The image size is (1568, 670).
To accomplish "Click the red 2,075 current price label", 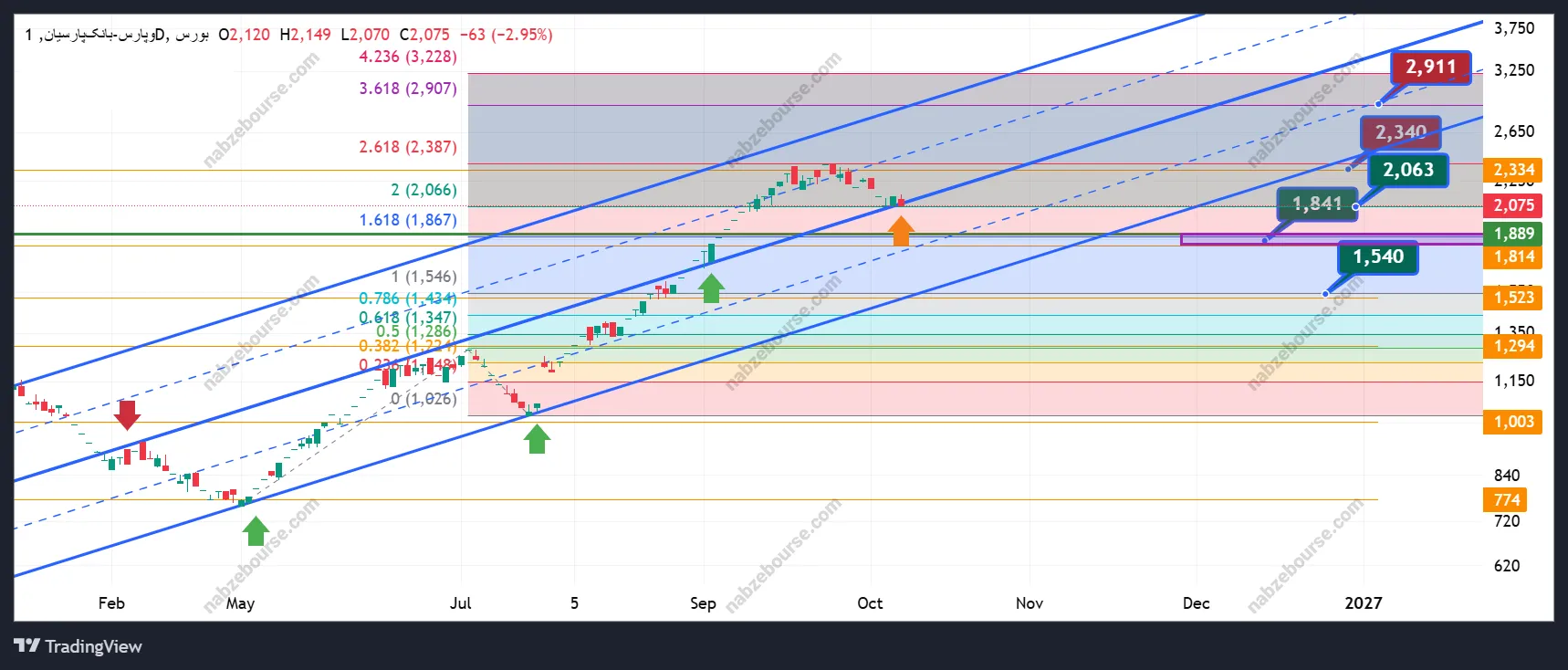I will point(1514,205).
